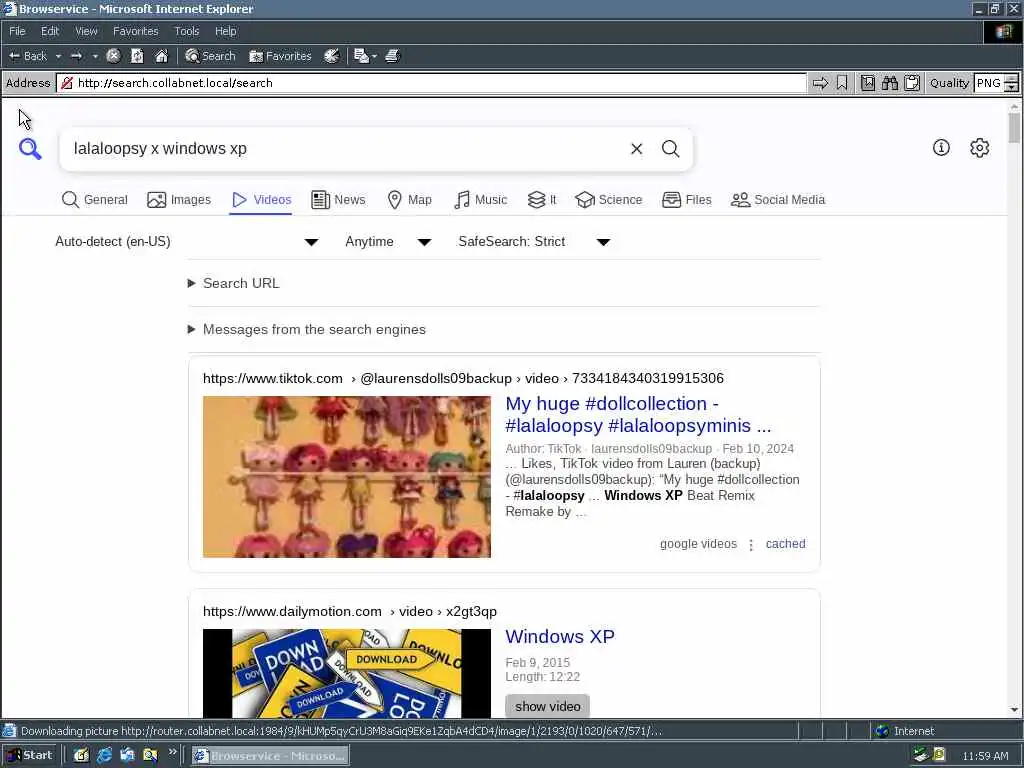Image resolution: width=1024 pixels, height=768 pixels.
Task: Open the 'My huge #dollcollection' result title
Action: click(638, 415)
